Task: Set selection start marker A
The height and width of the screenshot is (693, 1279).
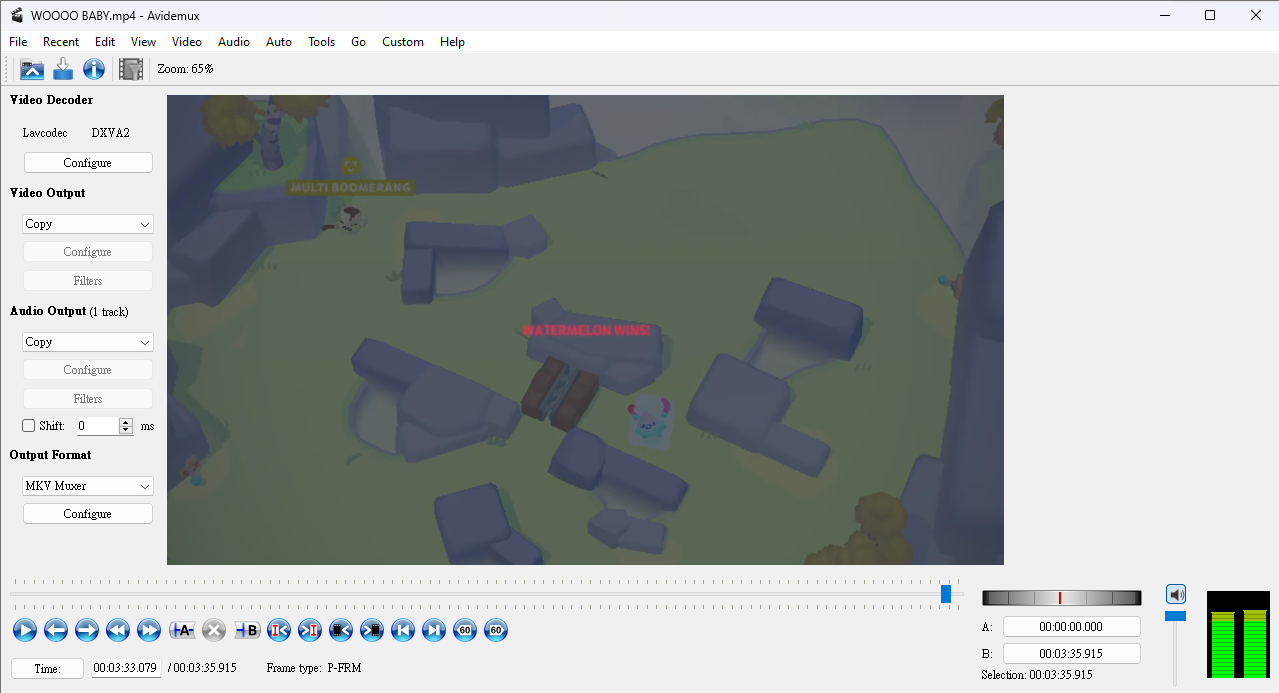Action: [182, 630]
